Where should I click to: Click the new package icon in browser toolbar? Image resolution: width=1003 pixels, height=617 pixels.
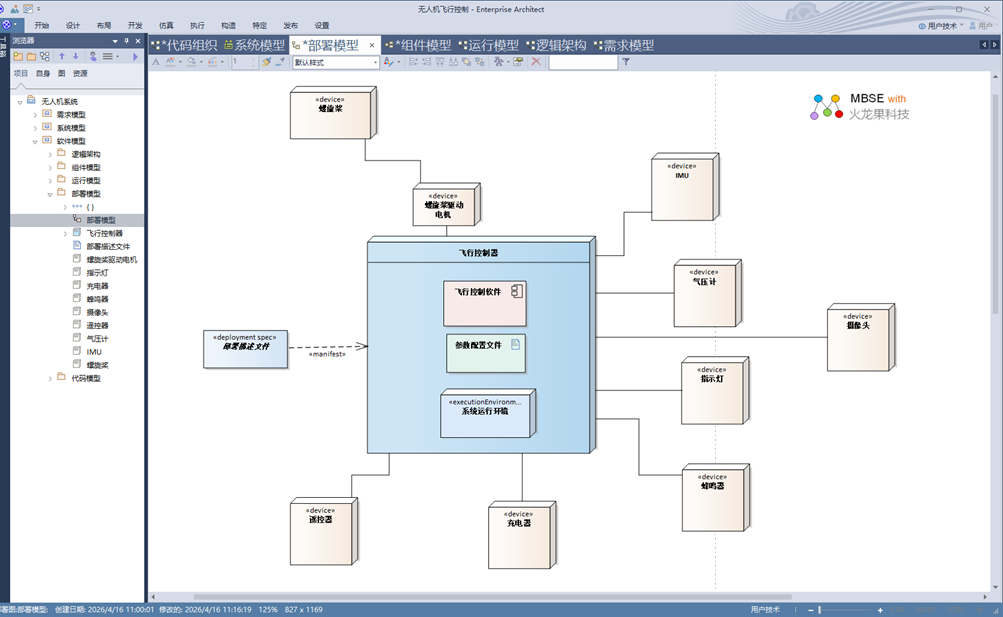point(18,57)
